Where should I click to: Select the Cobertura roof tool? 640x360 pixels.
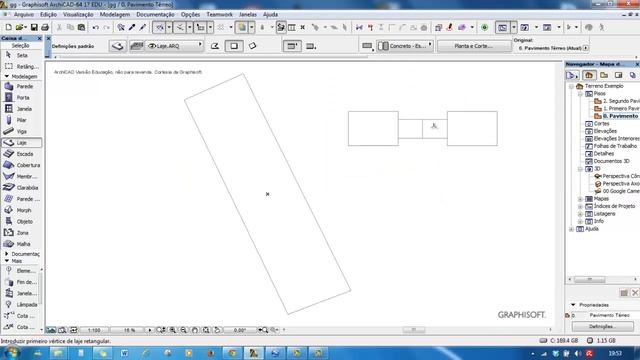(21, 165)
